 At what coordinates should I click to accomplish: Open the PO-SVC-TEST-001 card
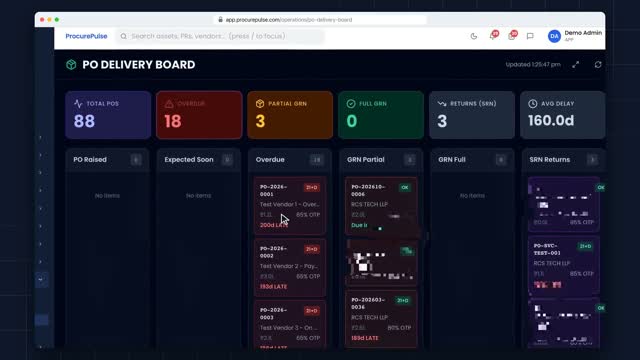tap(564, 265)
